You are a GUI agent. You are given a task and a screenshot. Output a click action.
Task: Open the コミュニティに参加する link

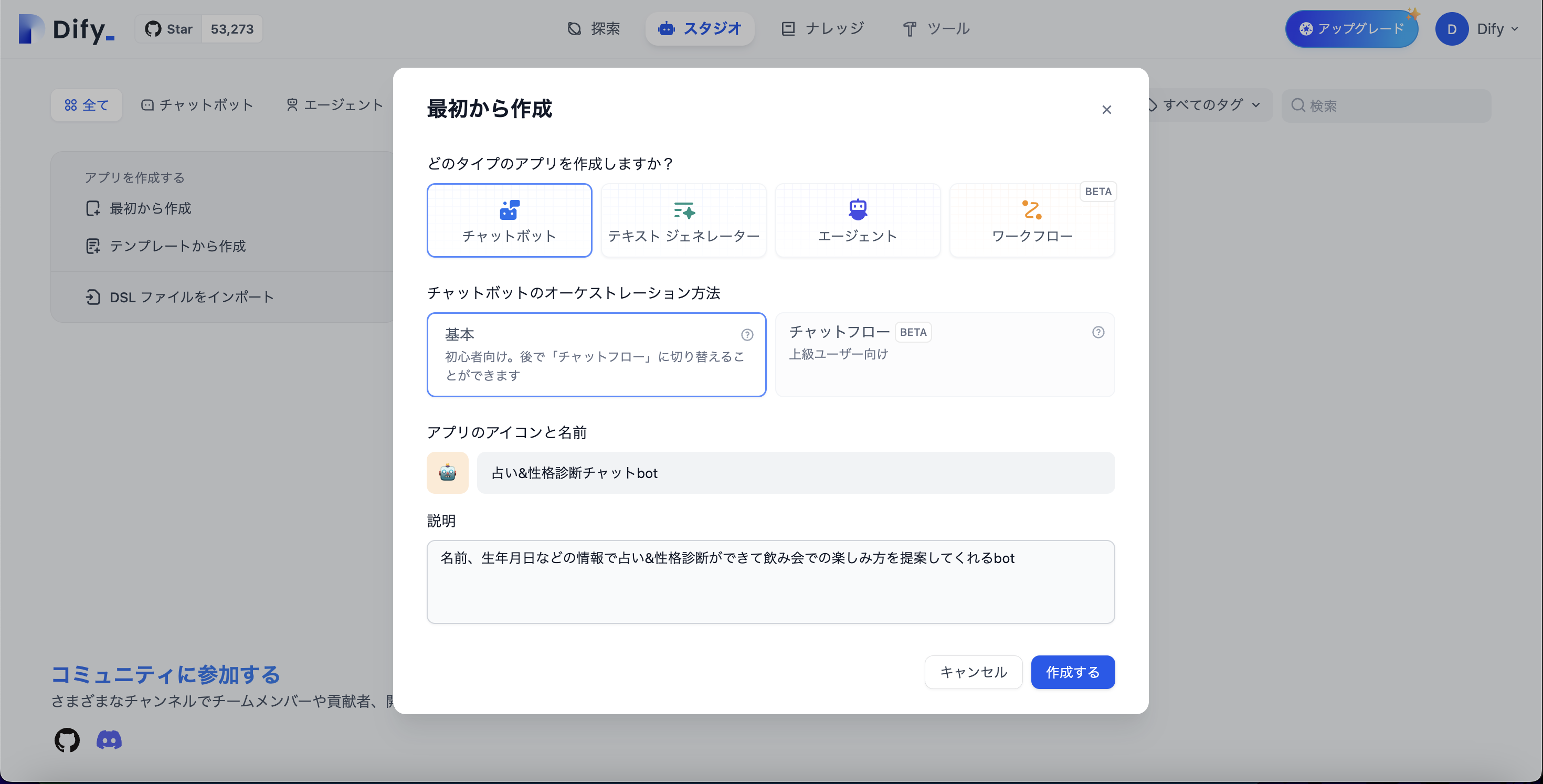(165, 675)
